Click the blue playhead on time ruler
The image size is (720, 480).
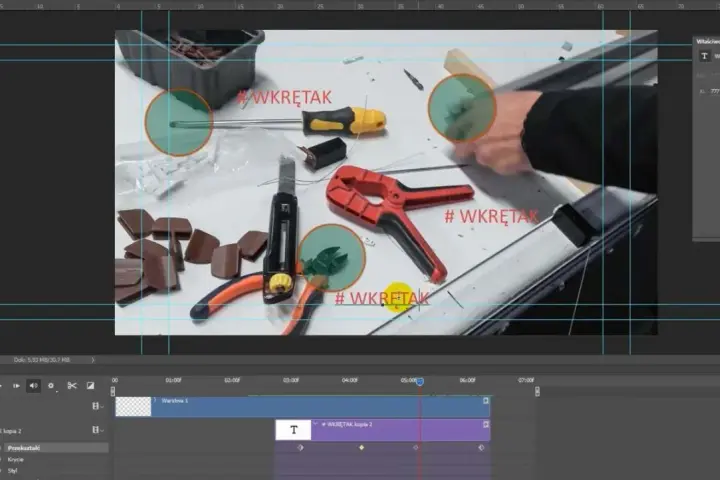tap(420, 381)
